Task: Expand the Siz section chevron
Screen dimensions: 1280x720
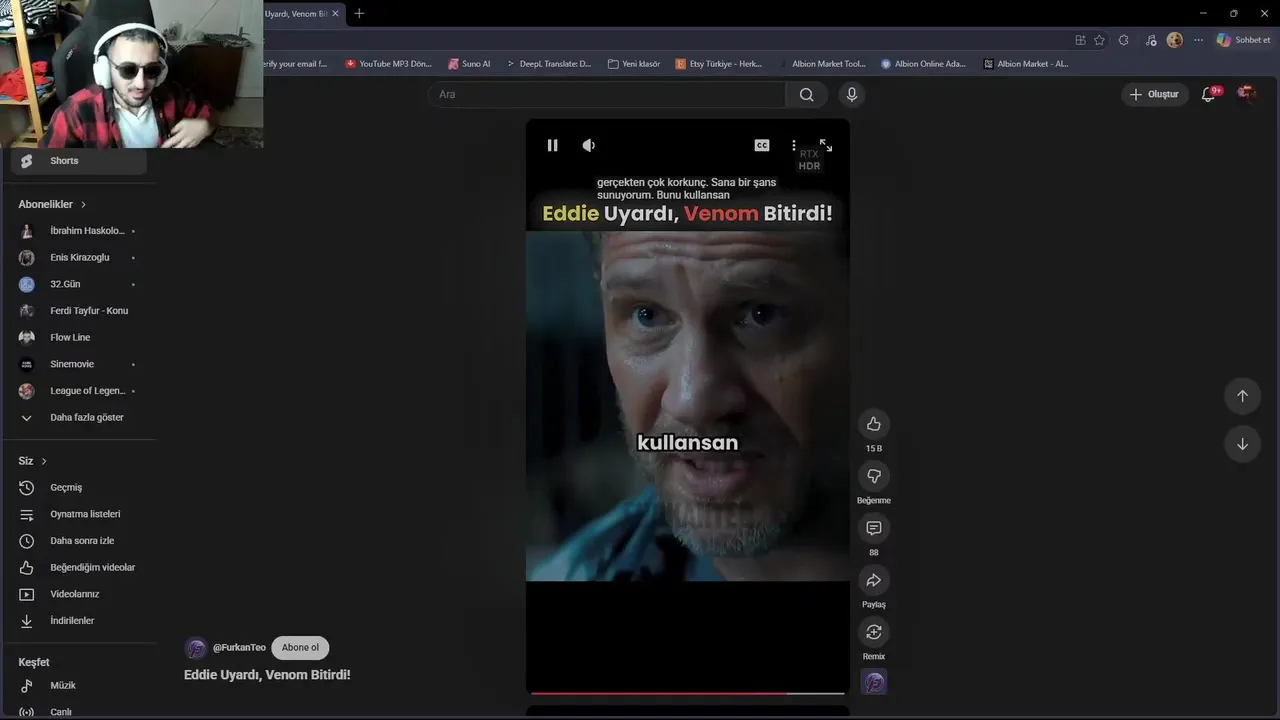Action: (x=44, y=461)
